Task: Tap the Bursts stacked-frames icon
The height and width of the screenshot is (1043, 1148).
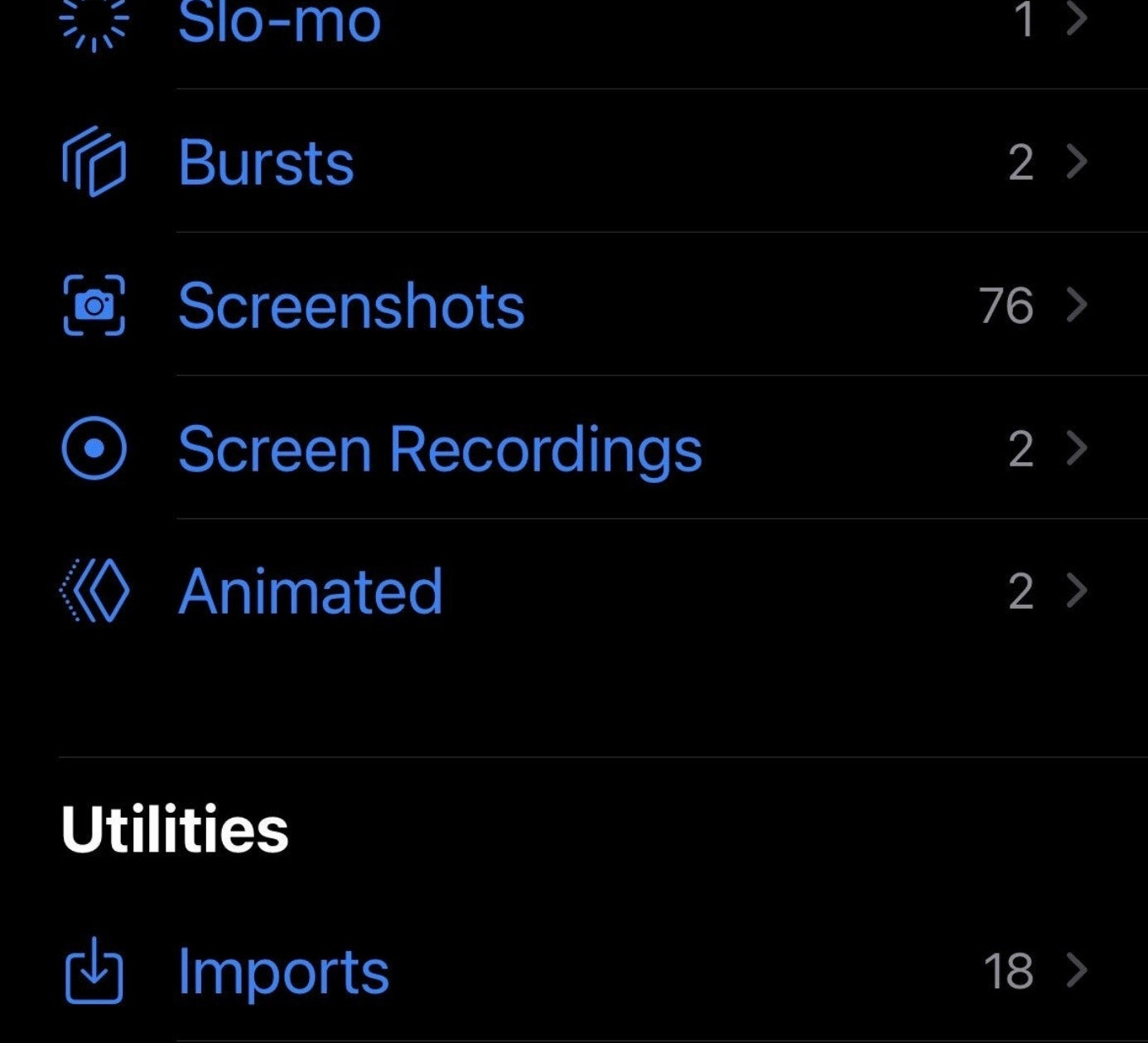Action: pos(94,162)
